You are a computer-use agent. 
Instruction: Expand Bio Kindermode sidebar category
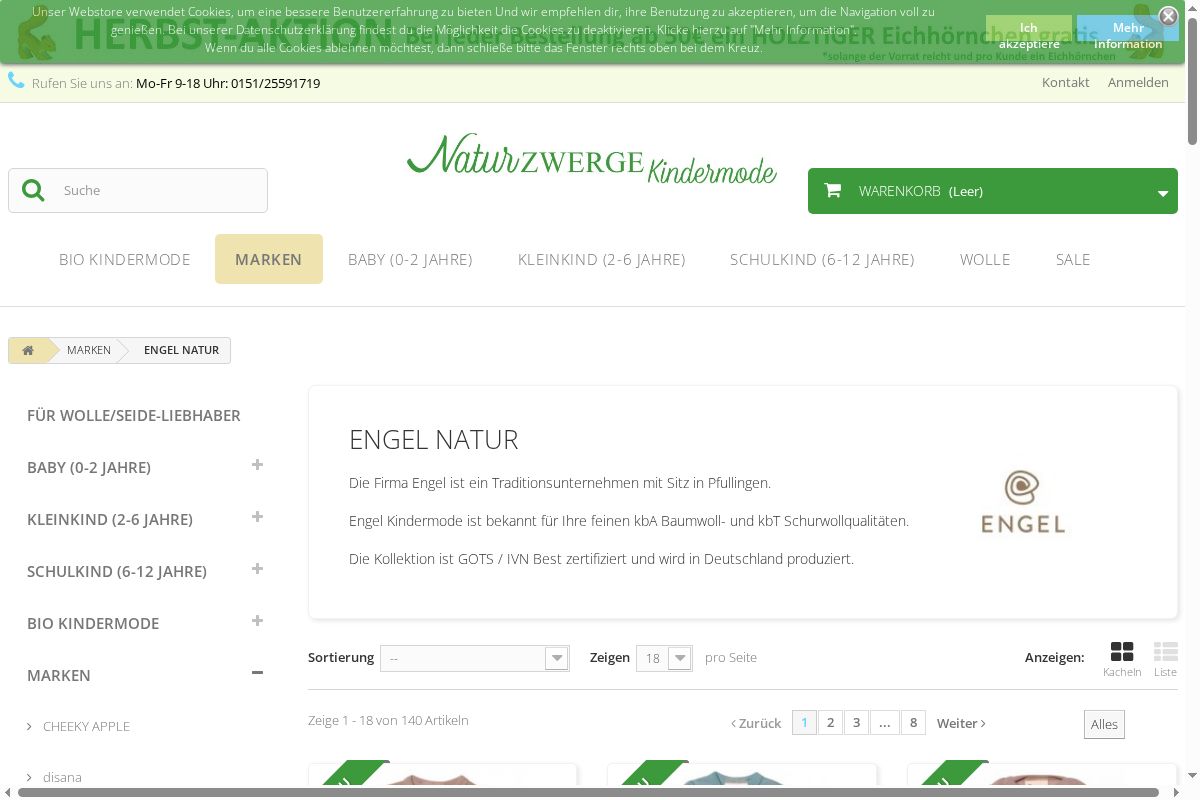pyautogui.click(x=257, y=621)
